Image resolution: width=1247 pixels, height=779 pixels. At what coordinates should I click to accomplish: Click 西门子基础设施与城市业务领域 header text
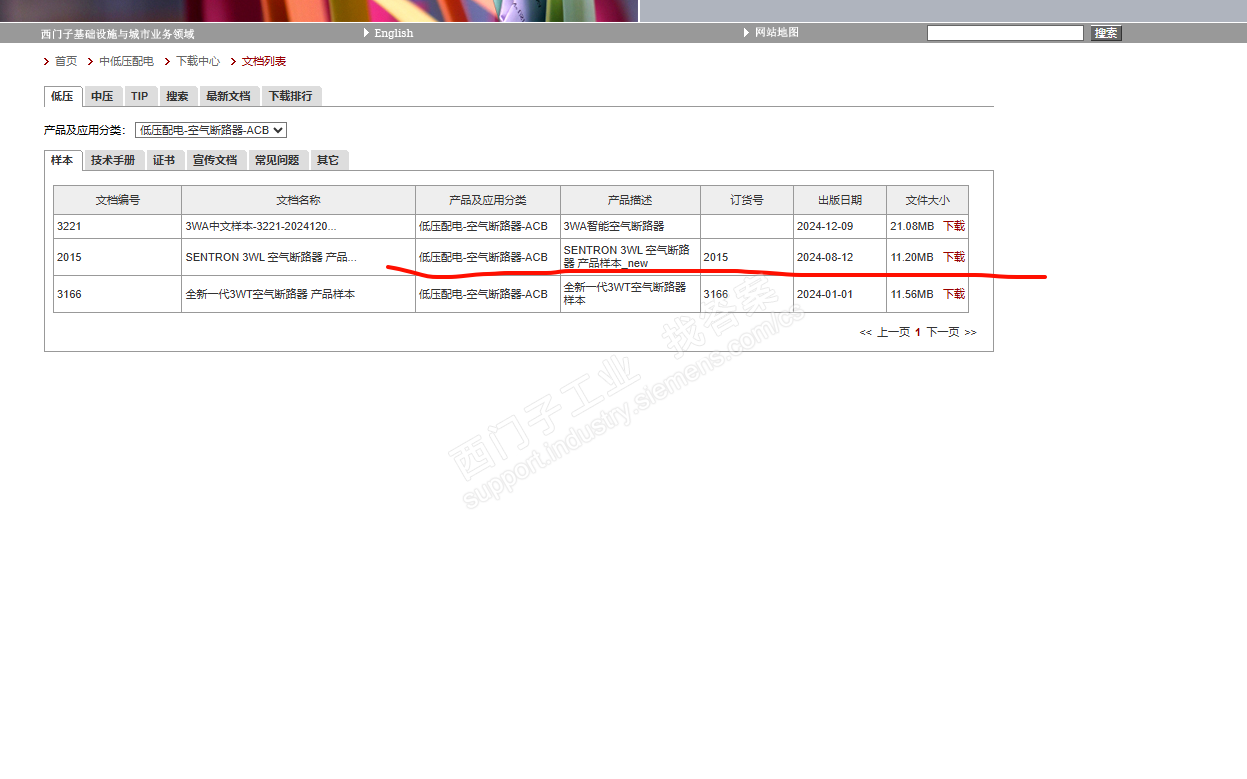[x=118, y=34]
